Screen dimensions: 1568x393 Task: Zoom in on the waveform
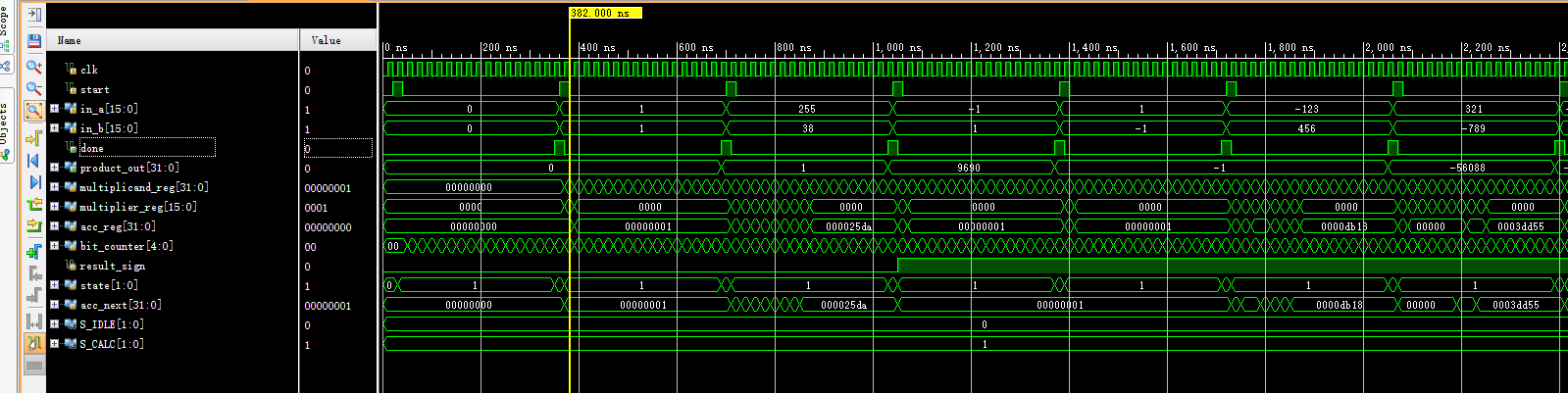click(x=34, y=67)
